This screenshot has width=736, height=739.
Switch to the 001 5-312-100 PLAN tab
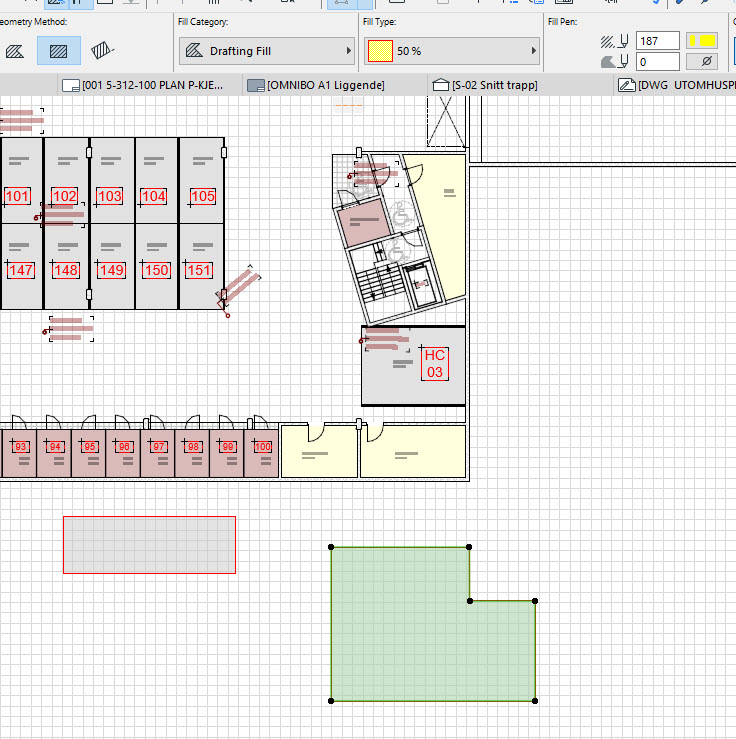[x=147, y=86]
